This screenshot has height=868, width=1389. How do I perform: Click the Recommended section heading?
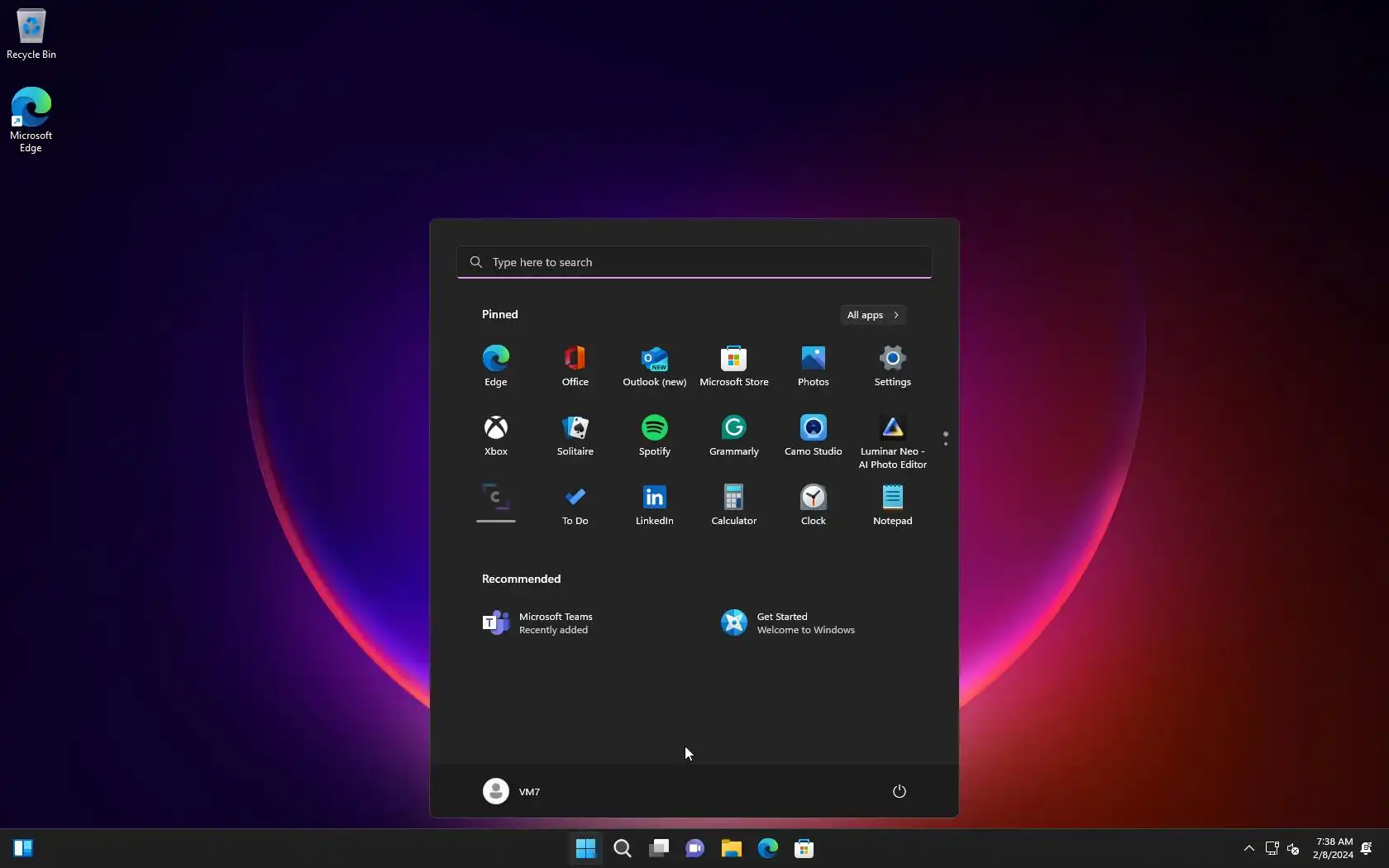pos(521,579)
